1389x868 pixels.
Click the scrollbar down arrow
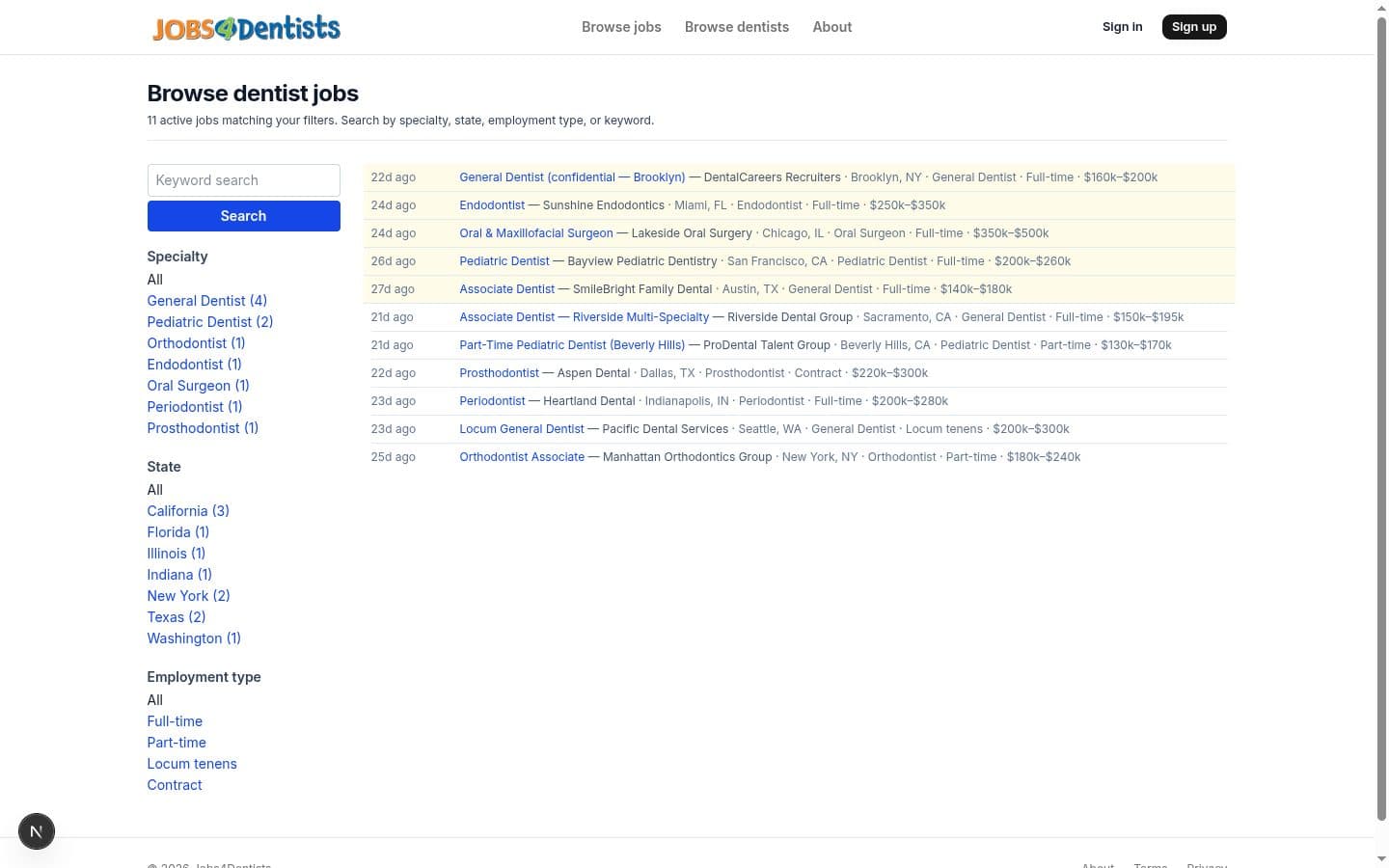1381,858
